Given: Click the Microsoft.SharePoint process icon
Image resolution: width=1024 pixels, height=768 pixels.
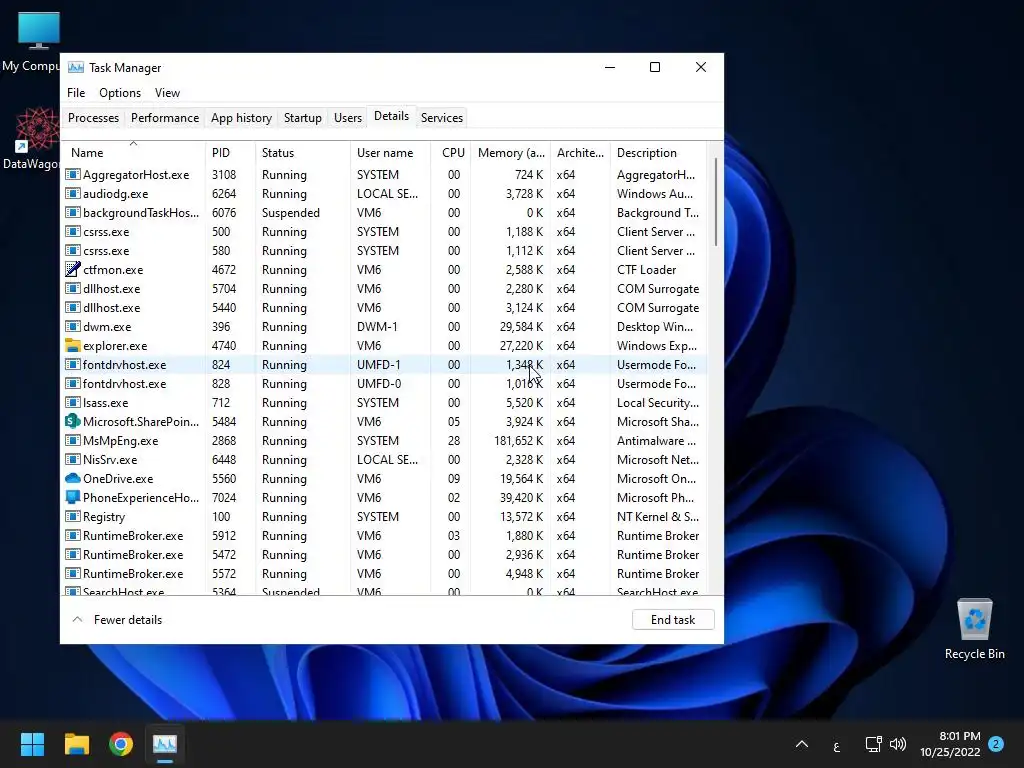Looking at the screenshot, I should tap(72, 421).
